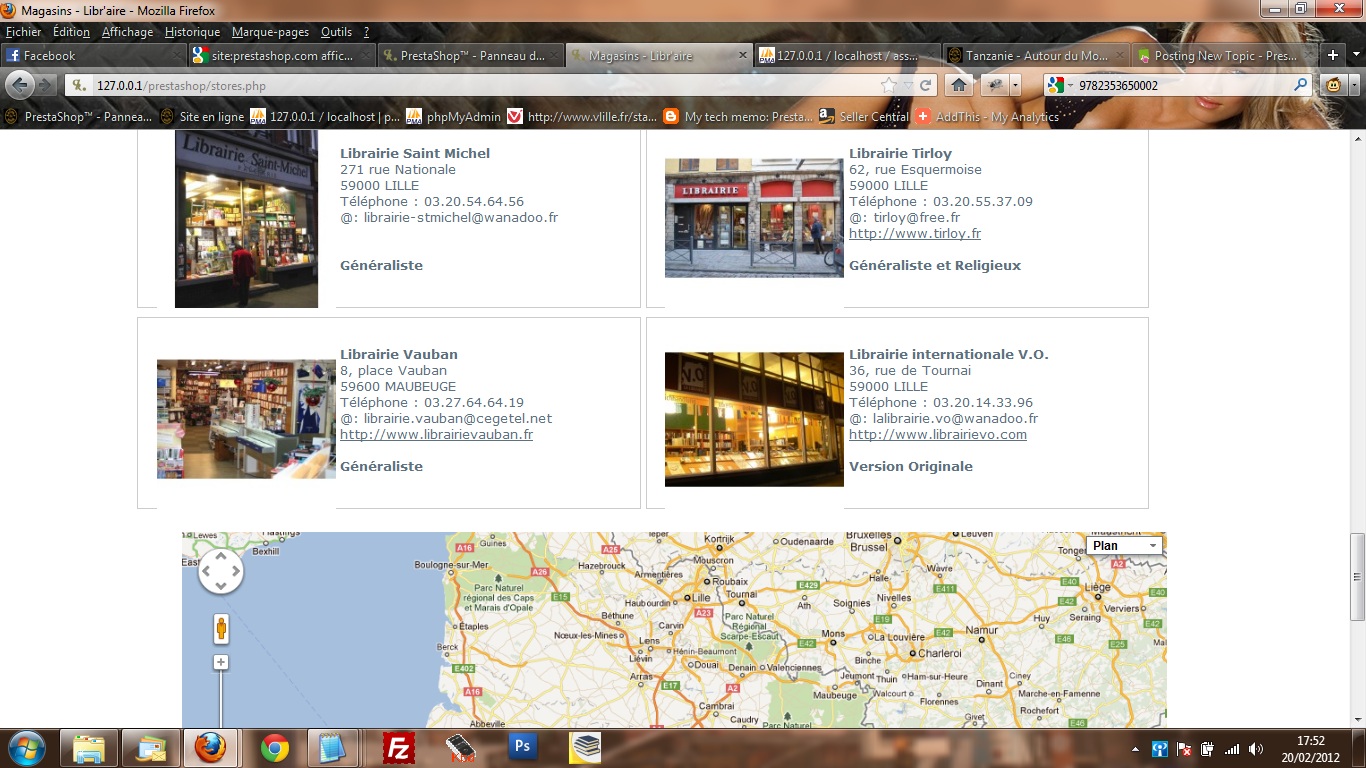Click the forward navigation arrow
This screenshot has width=1366, height=768.
pos(47,85)
